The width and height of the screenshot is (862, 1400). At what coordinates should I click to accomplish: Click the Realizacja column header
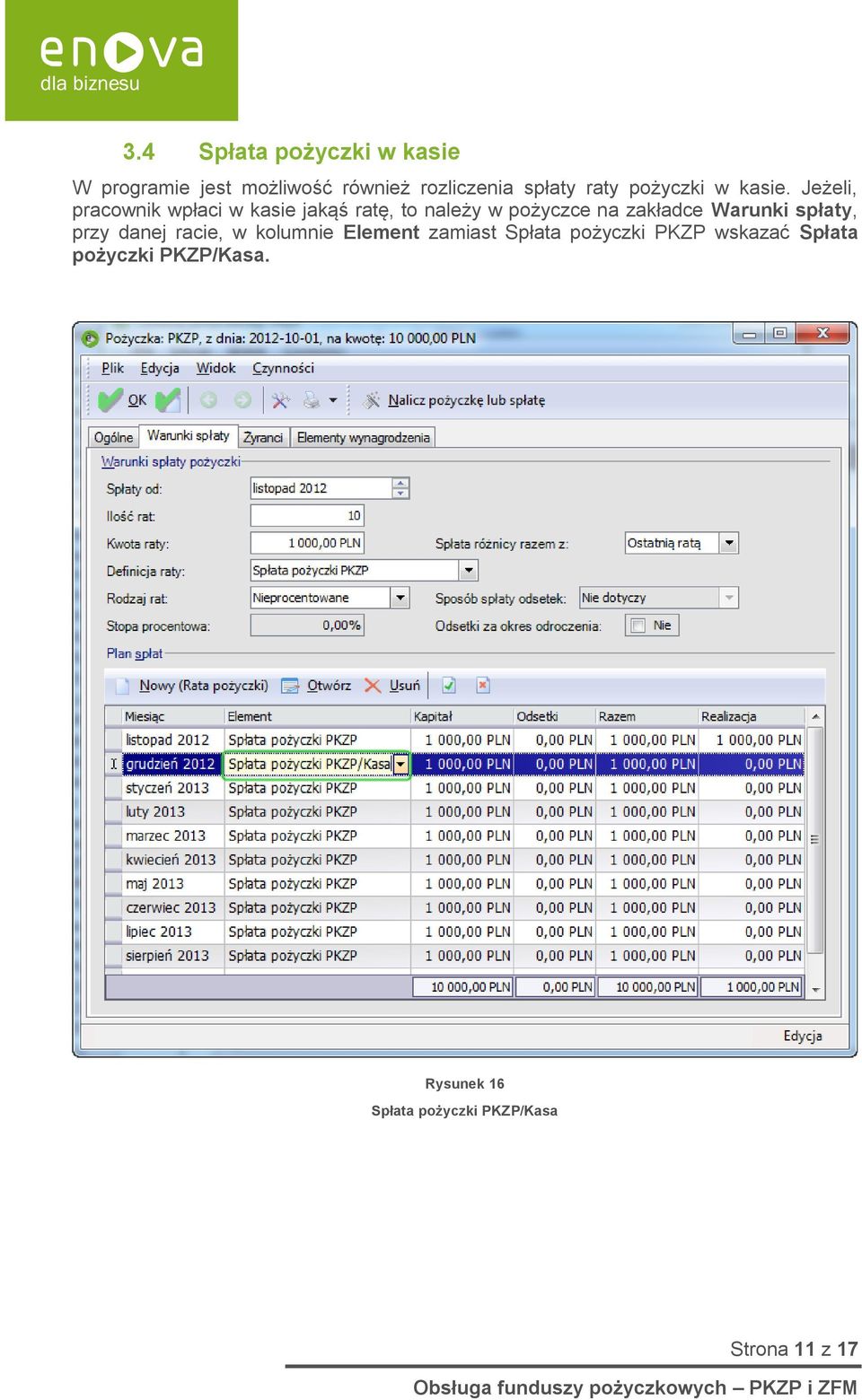(x=751, y=716)
